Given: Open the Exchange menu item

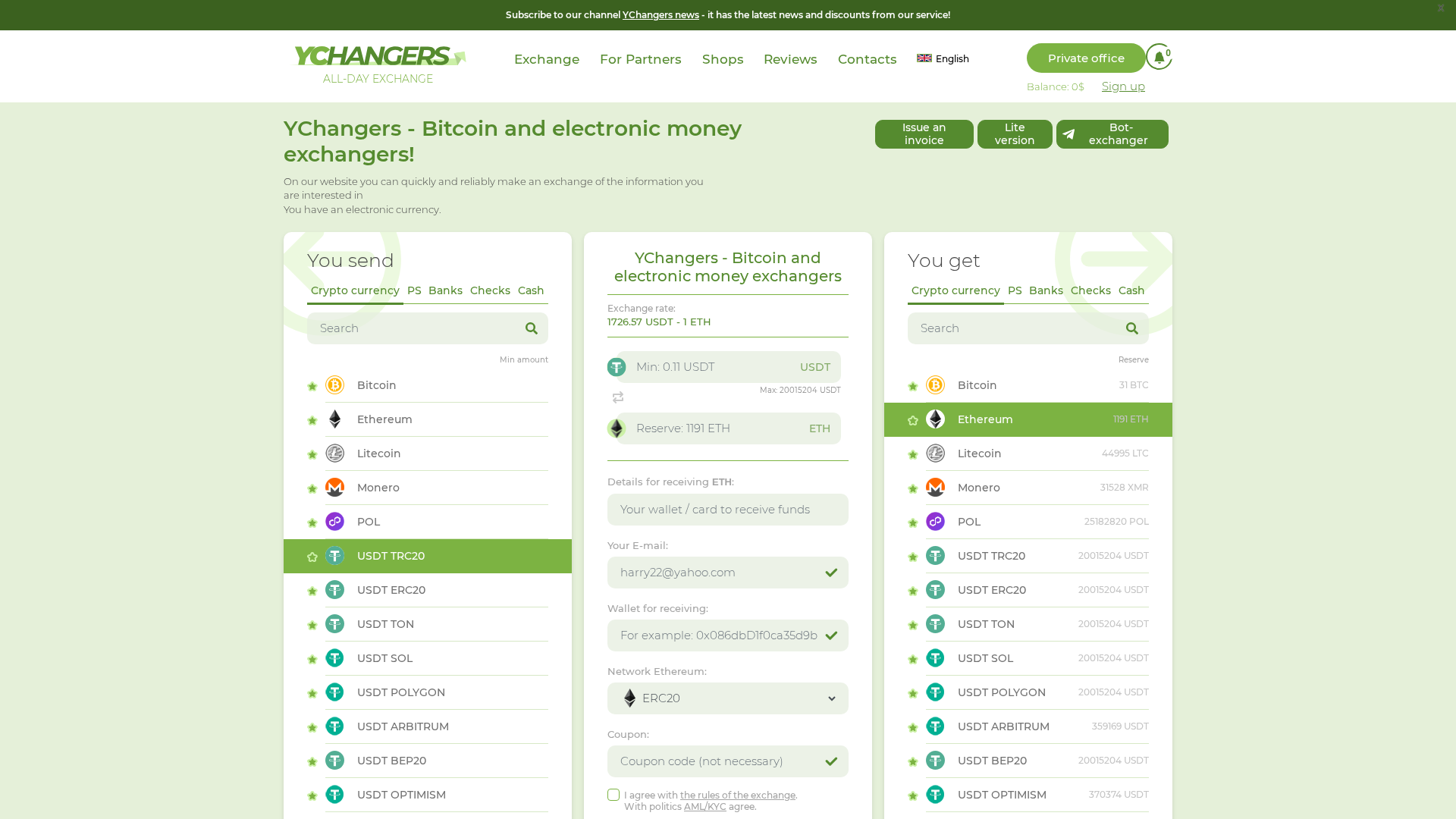Looking at the screenshot, I should point(547,59).
